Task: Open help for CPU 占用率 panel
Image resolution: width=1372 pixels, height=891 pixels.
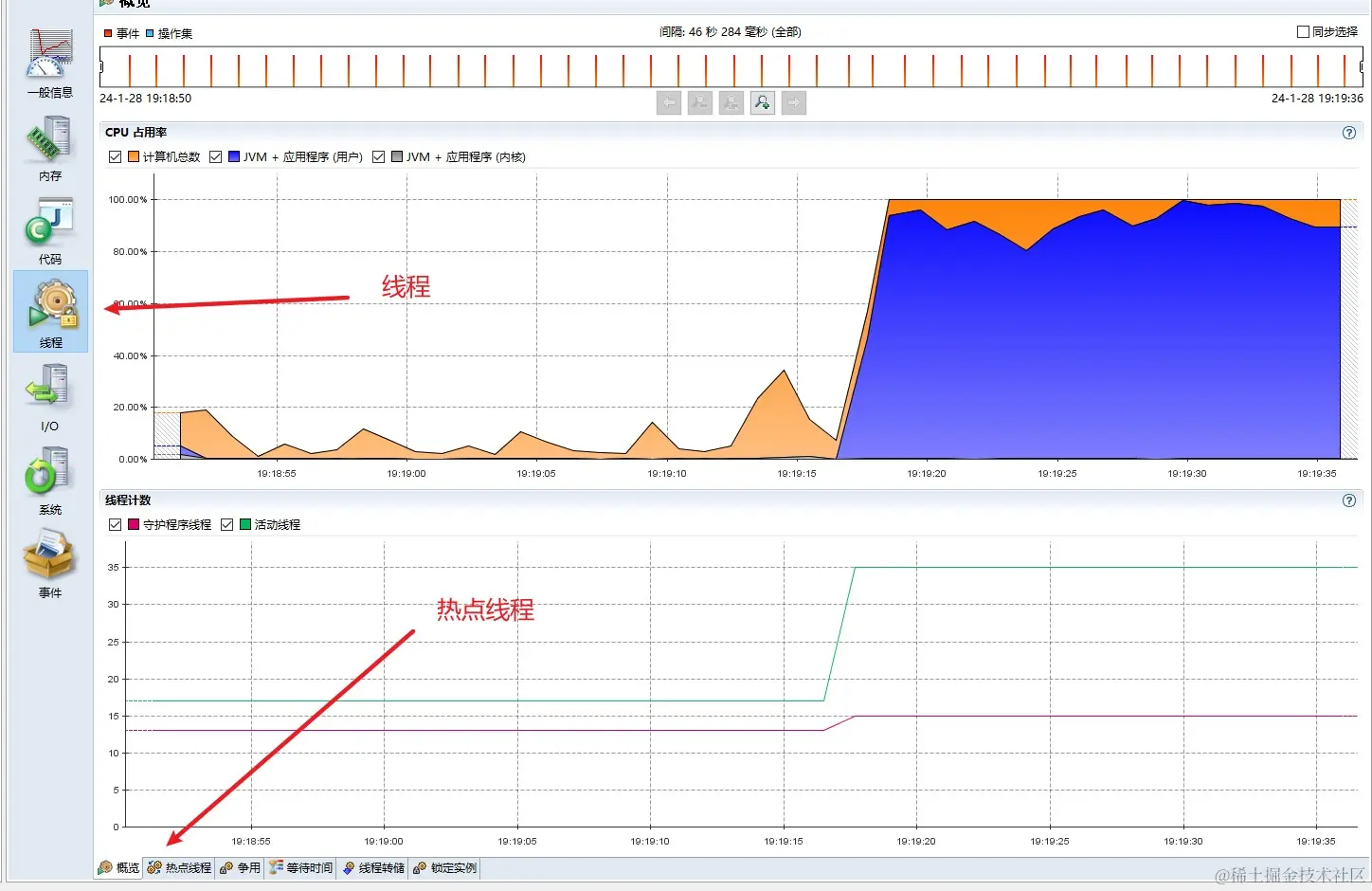Action: click(x=1349, y=133)
